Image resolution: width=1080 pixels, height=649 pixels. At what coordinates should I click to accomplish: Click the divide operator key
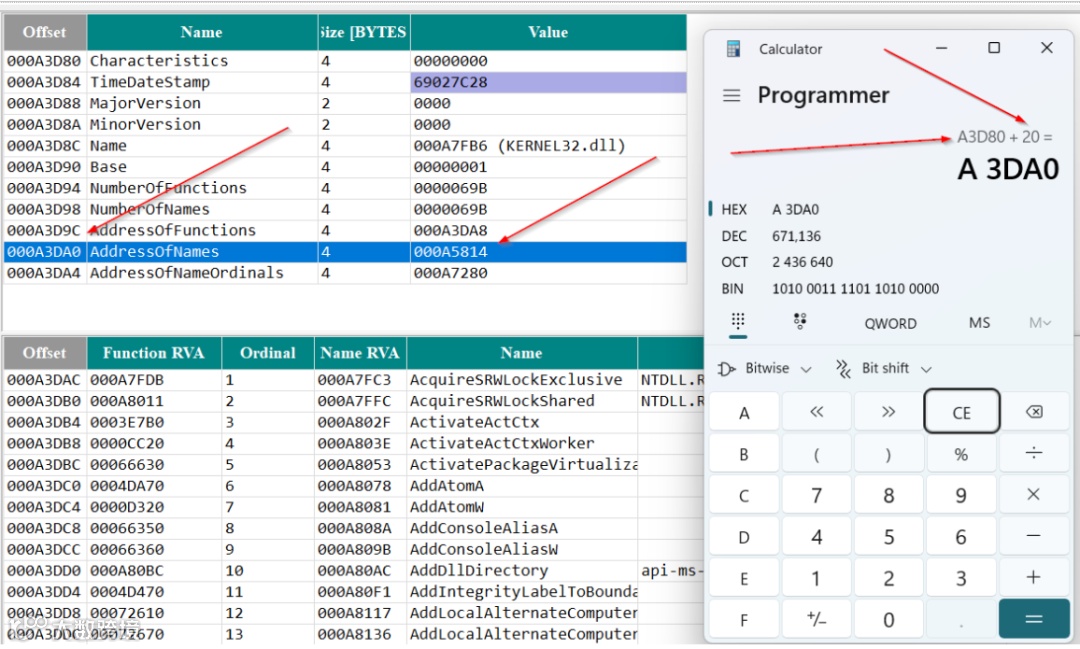(1034, 453)
